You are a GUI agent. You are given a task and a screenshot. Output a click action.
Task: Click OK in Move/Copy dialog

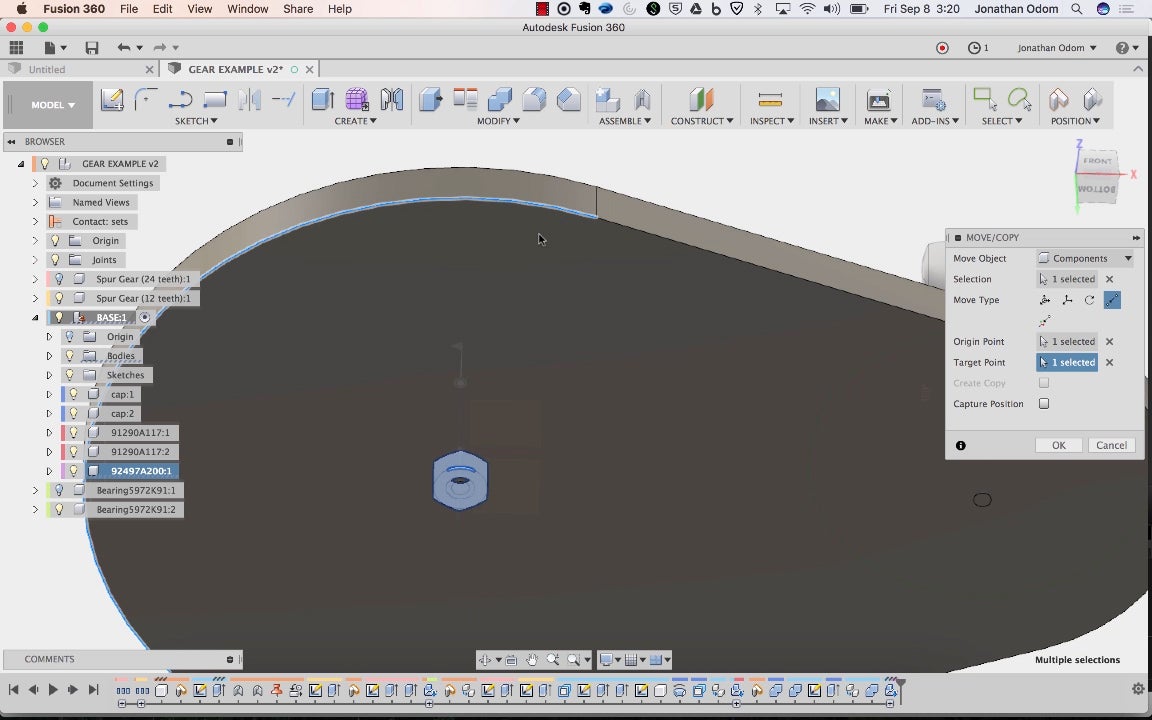pos(1058,445)
